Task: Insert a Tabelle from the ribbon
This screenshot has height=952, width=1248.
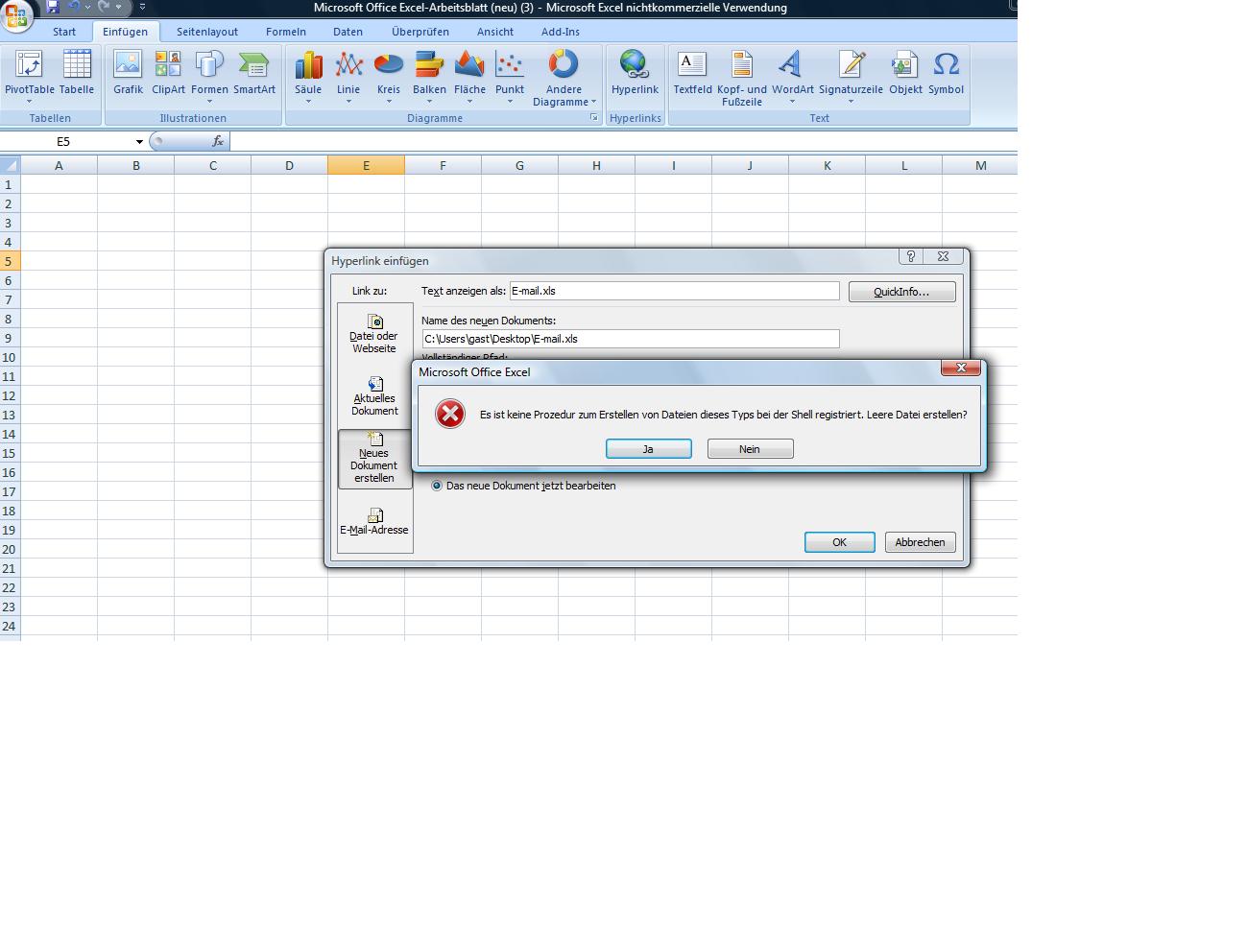Action: coord(77,75)
